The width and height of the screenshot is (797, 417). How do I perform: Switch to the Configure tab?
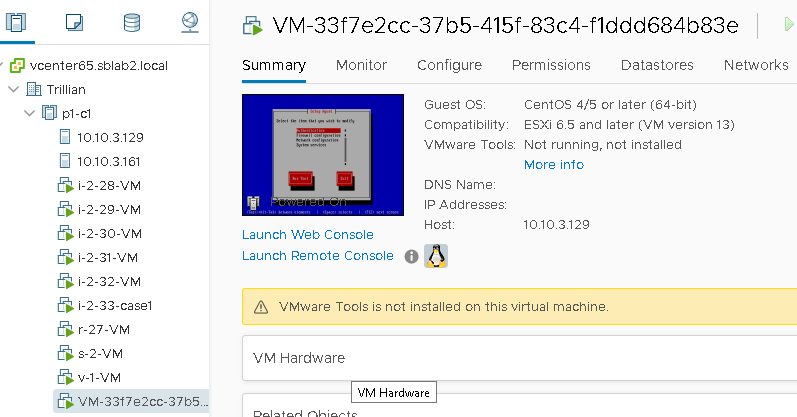point(449,65)
